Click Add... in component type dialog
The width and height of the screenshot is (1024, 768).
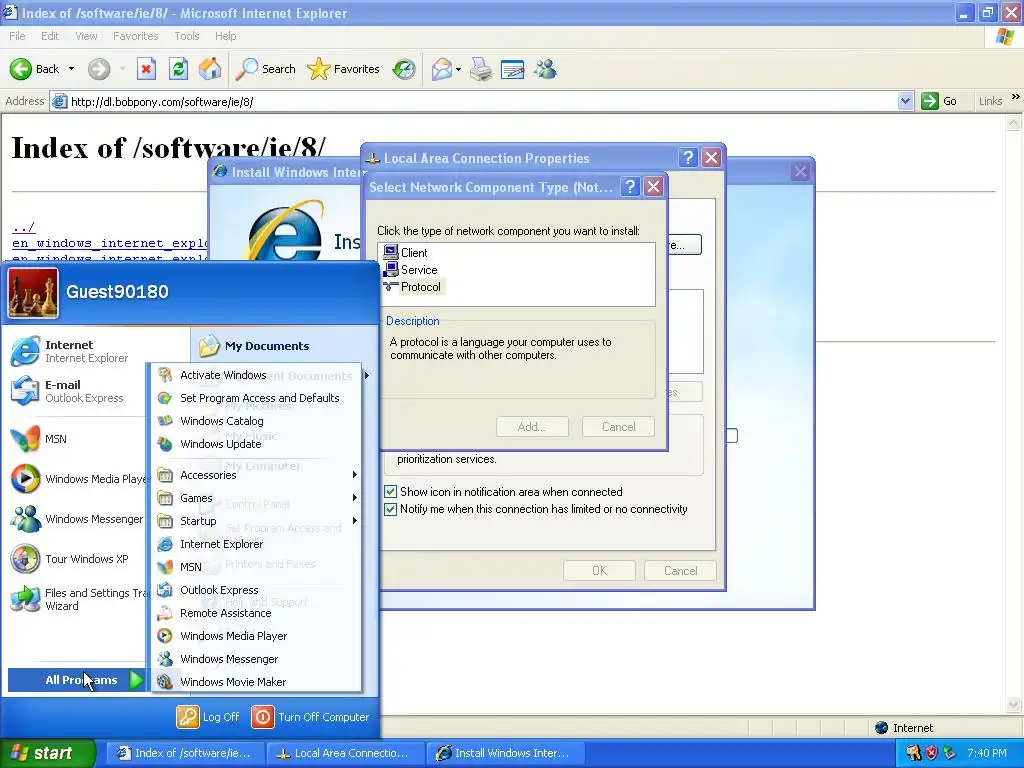click(532, 426)
